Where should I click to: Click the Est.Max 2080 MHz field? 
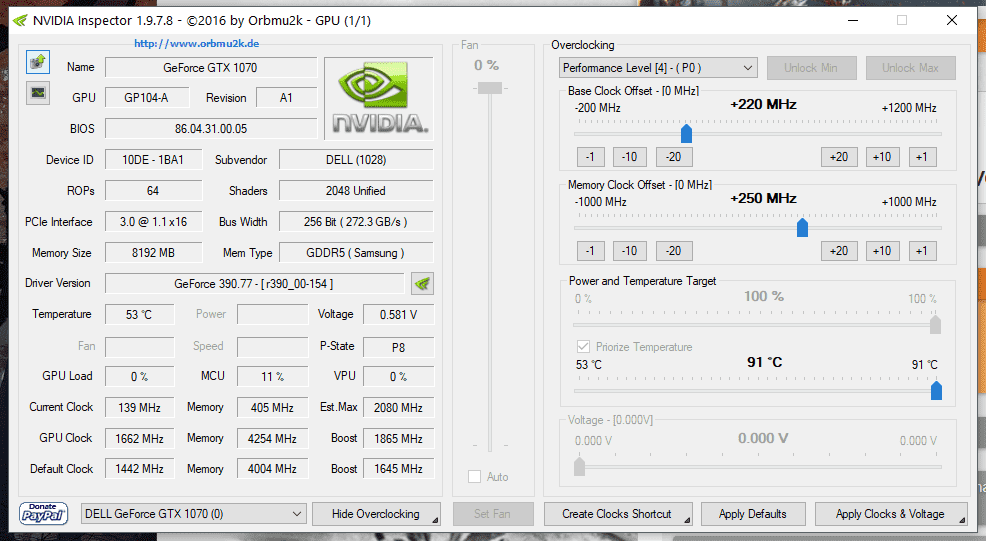pyautogui.click(x=399, y=408)
